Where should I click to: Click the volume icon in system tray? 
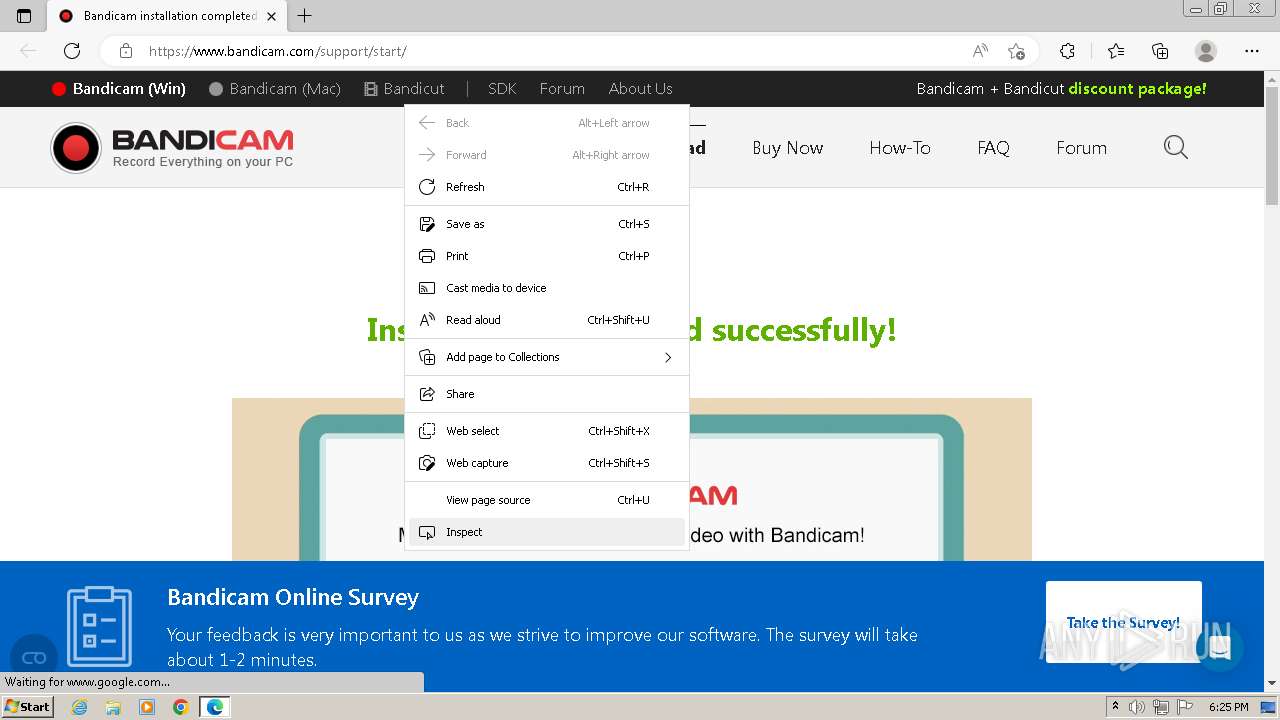point(1137,707)
